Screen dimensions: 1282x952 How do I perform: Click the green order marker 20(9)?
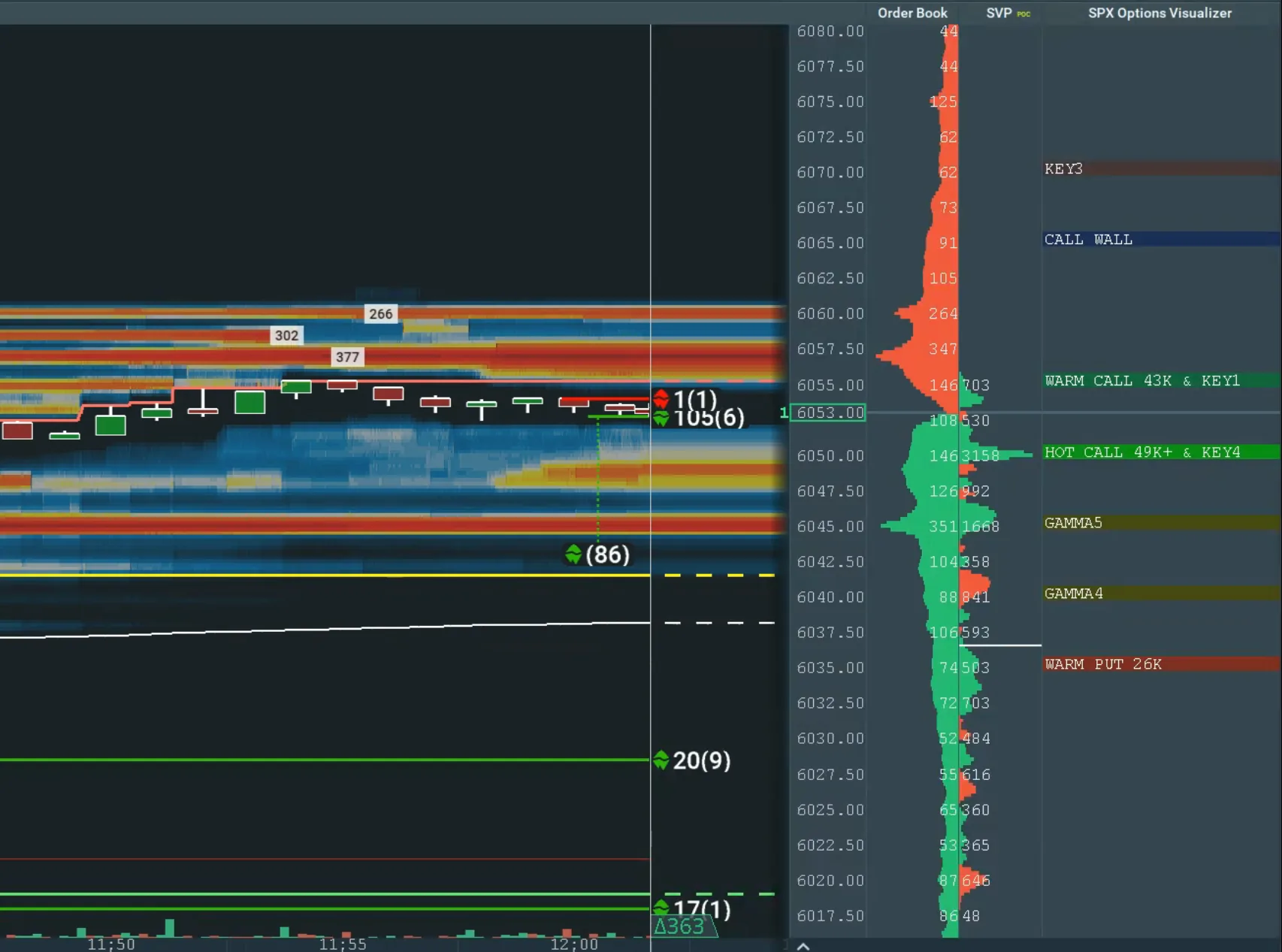click(691, 760)
